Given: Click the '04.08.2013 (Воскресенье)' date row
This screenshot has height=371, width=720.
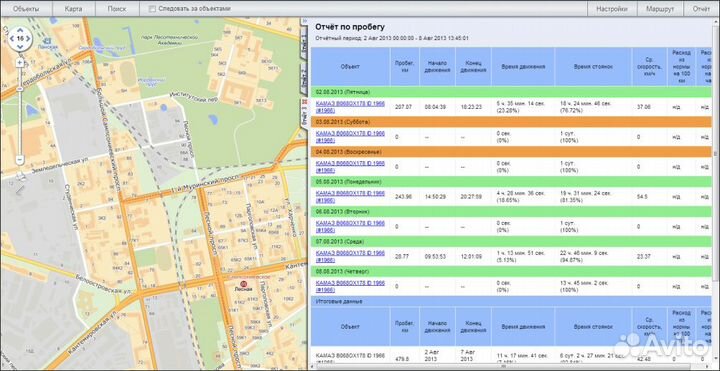Looking at the screenshot, I should (x=512, y=152).
